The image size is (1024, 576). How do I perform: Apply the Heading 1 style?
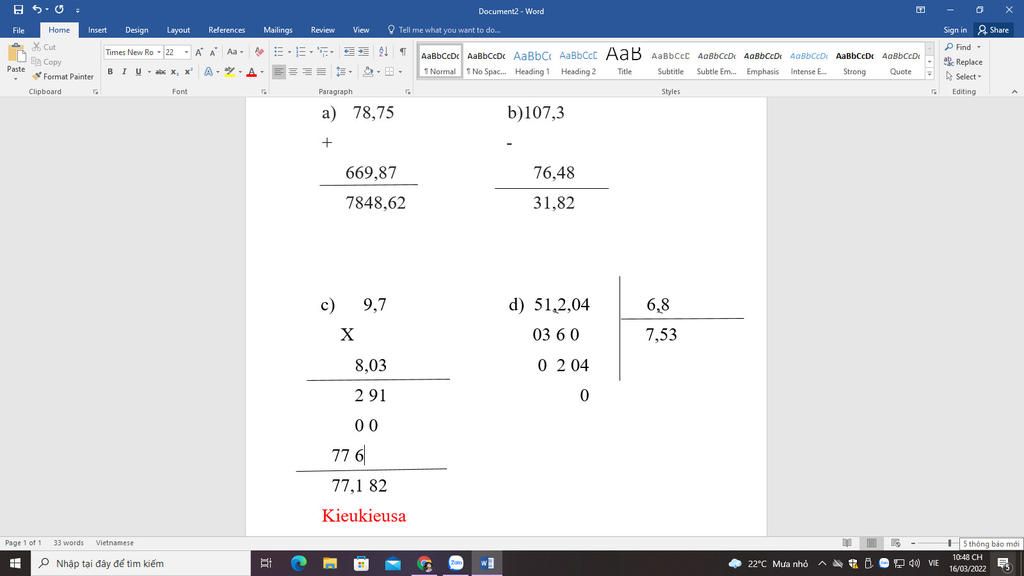click(532, 61)
